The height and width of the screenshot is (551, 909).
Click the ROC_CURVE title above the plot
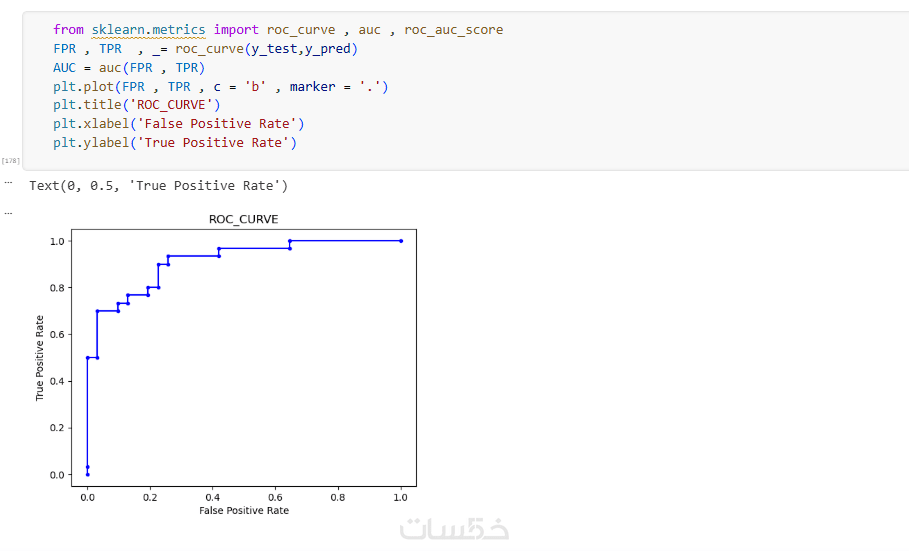click(243, 219)
